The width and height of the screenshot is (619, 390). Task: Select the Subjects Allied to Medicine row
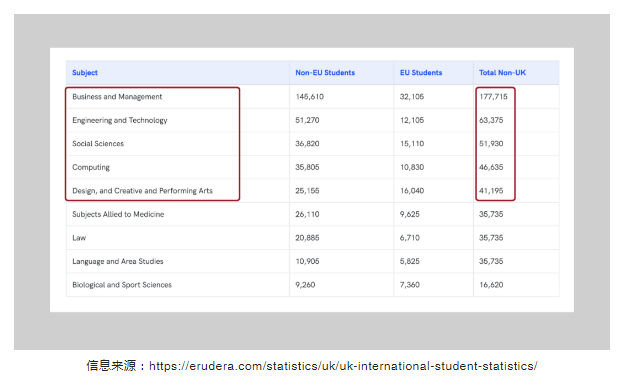click(x=313, y=214)
